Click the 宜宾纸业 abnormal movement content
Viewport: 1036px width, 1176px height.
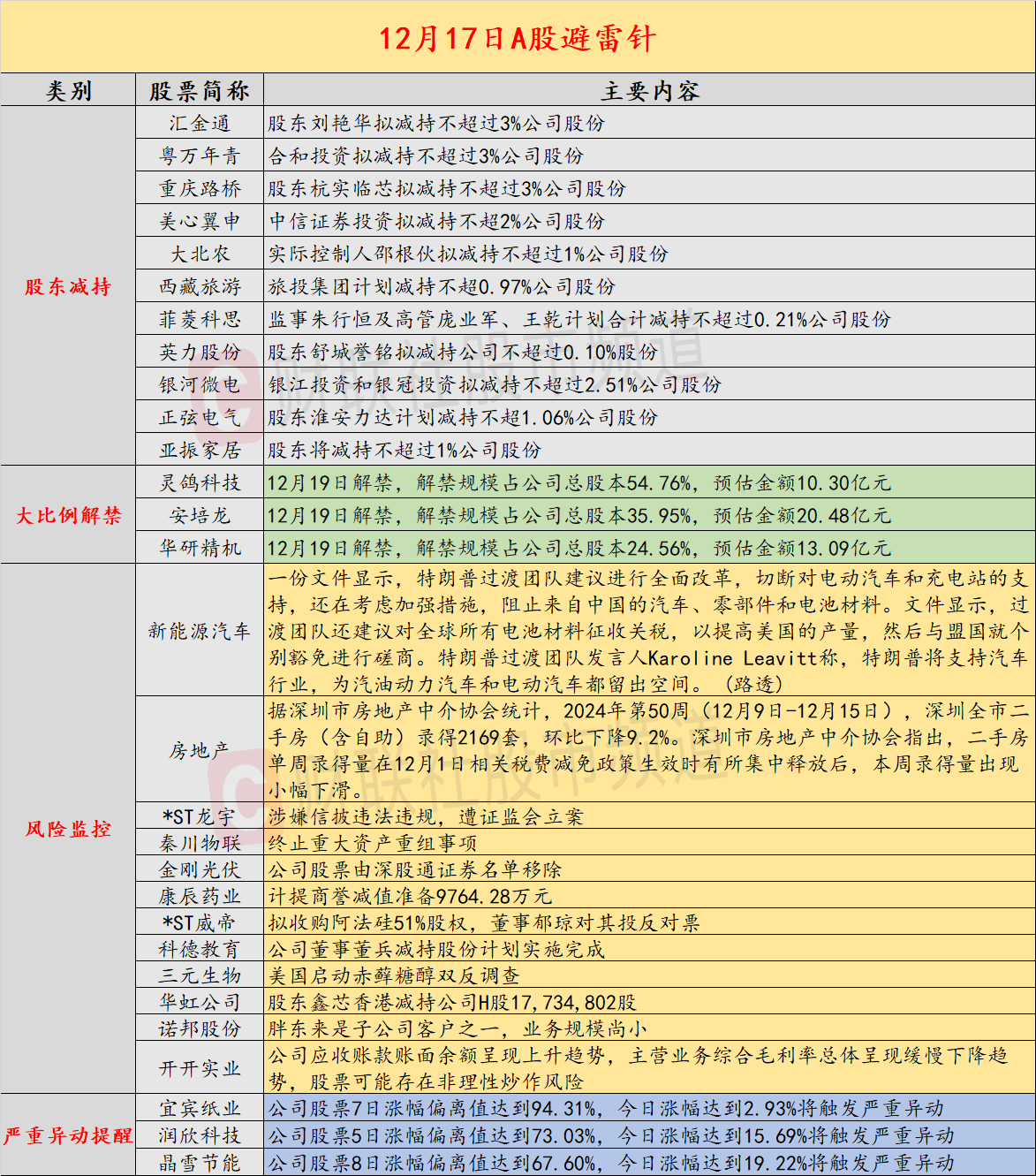point(649,1109)
